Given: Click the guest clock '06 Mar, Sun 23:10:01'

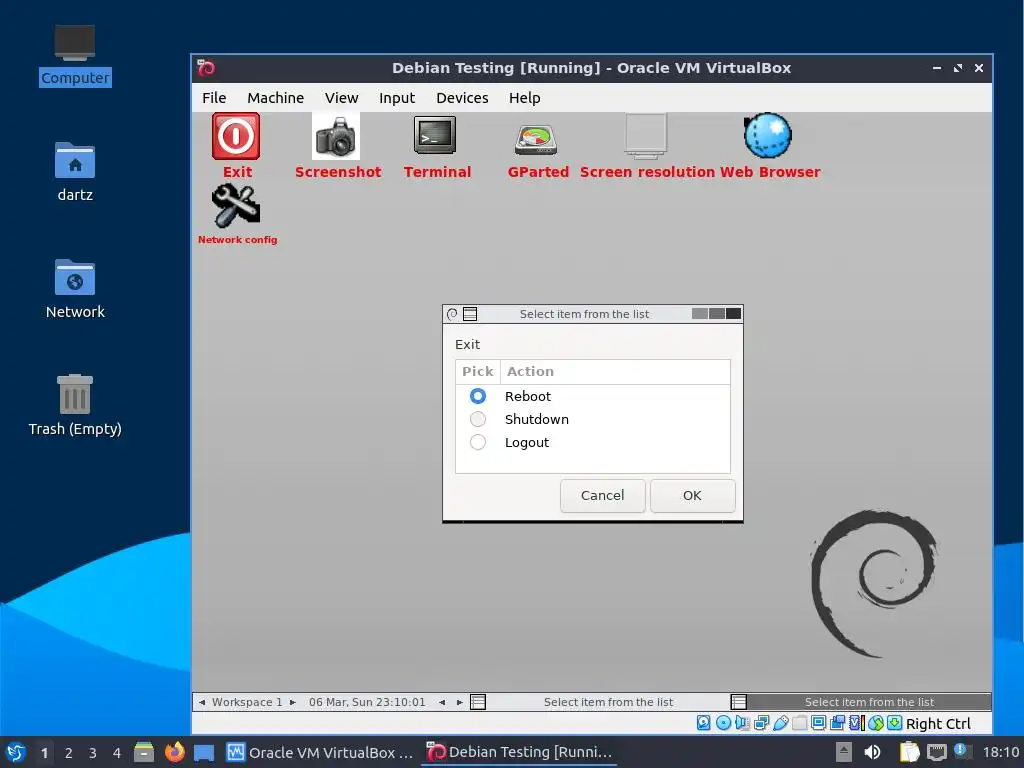Looking at the screenshot, I should (367, 703).
